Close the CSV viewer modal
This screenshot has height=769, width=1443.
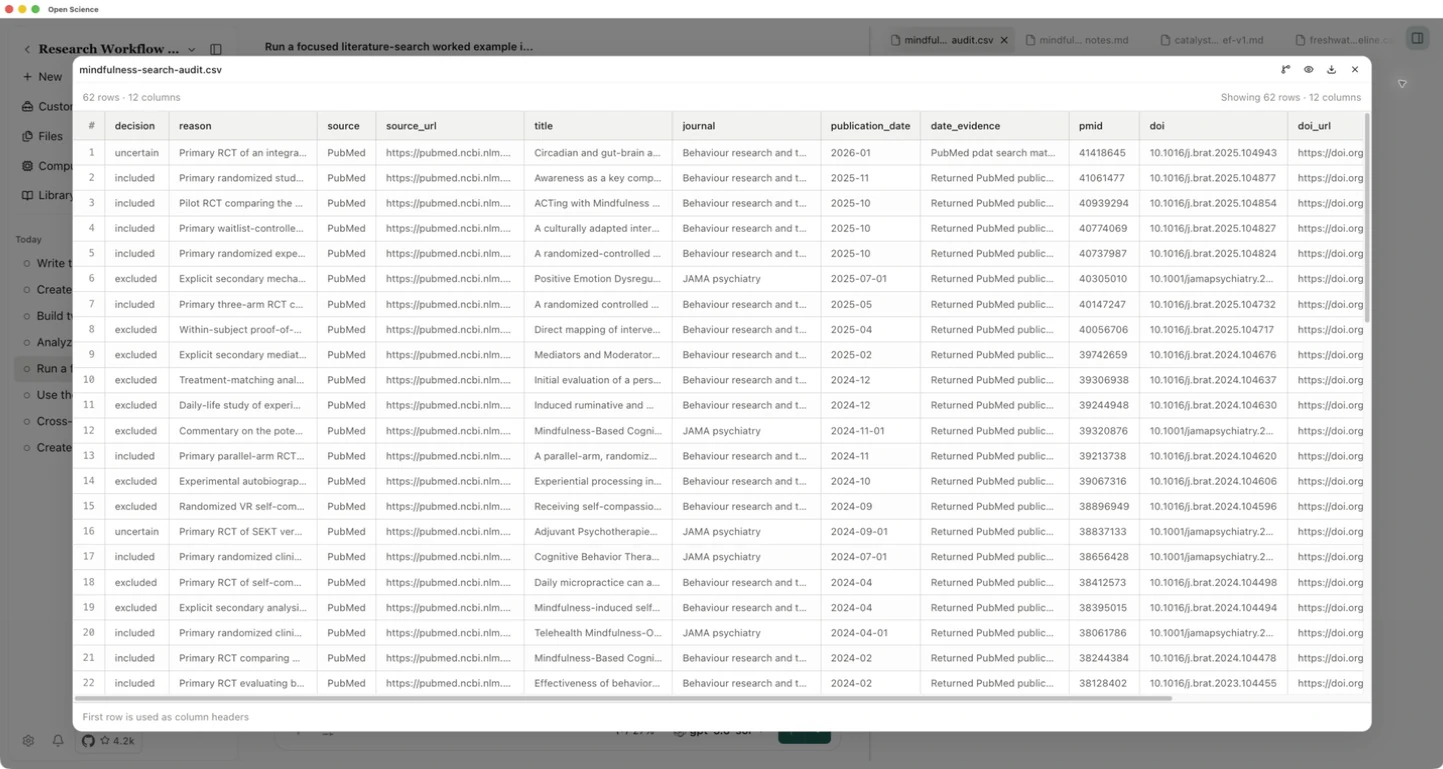[1355, 70]
